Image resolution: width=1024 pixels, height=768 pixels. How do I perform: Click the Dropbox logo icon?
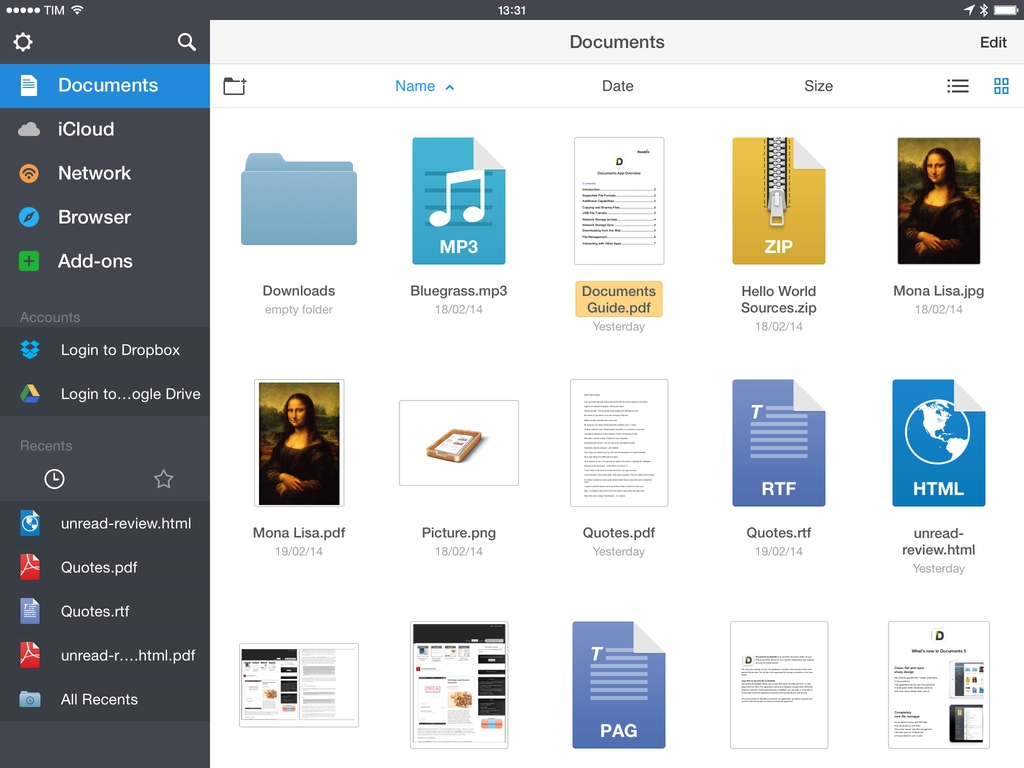(x=29, y=350)
